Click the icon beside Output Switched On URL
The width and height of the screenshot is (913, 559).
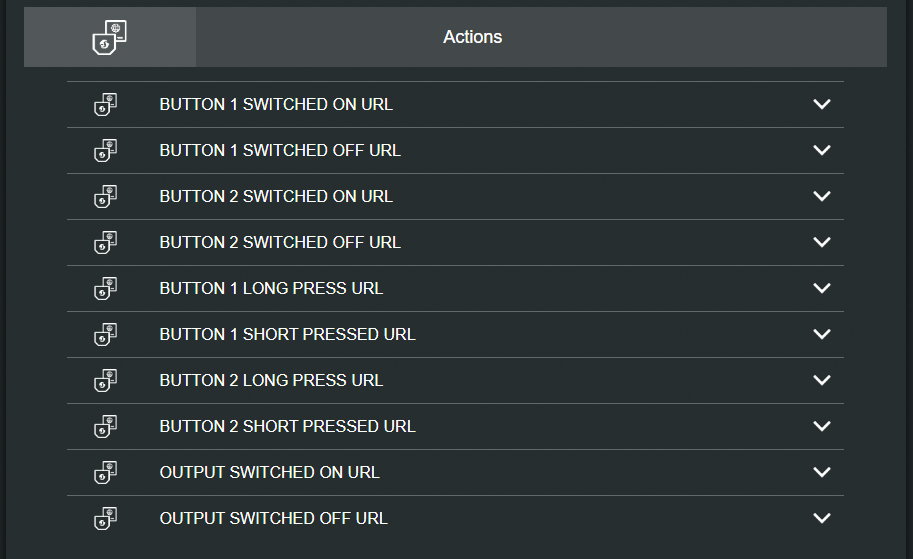click(105, 472)
